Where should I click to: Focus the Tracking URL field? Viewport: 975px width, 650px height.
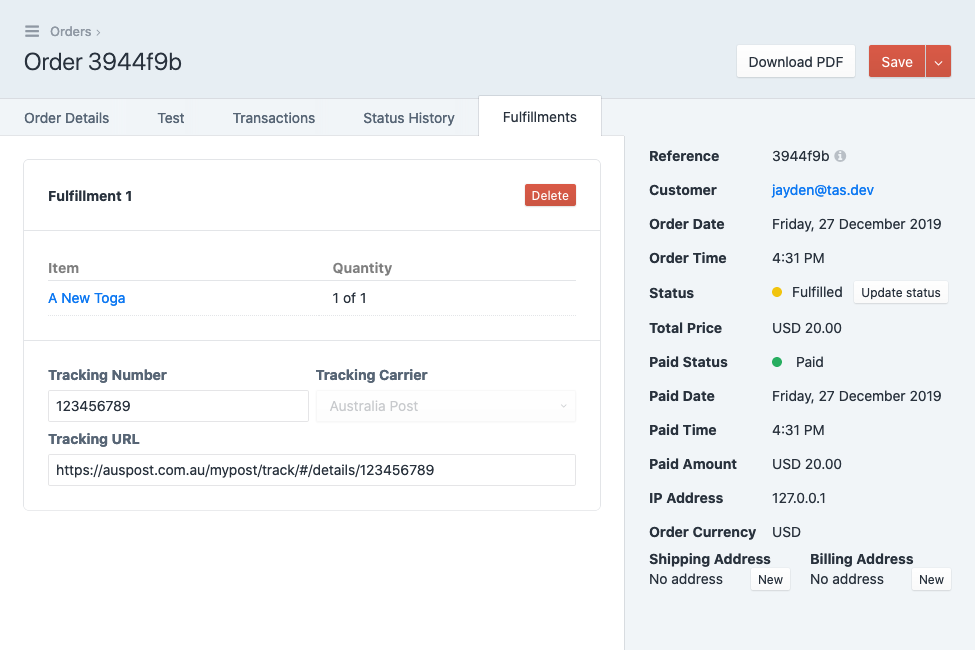312,470
